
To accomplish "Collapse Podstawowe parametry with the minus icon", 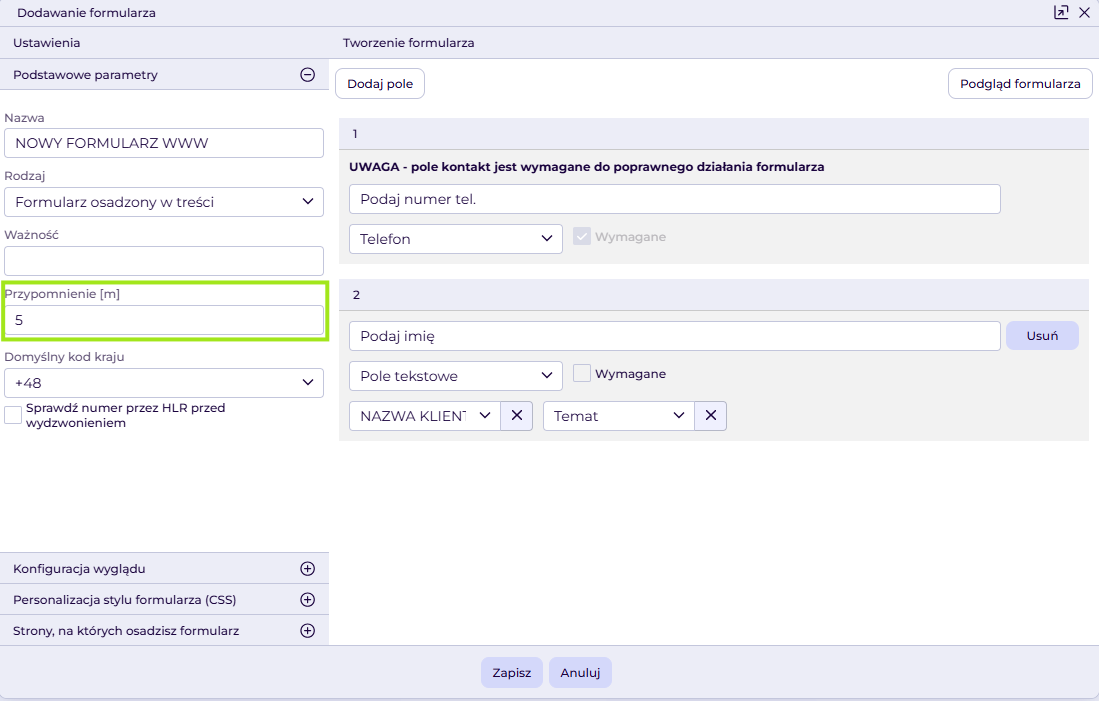I will [x=307, y=74].
